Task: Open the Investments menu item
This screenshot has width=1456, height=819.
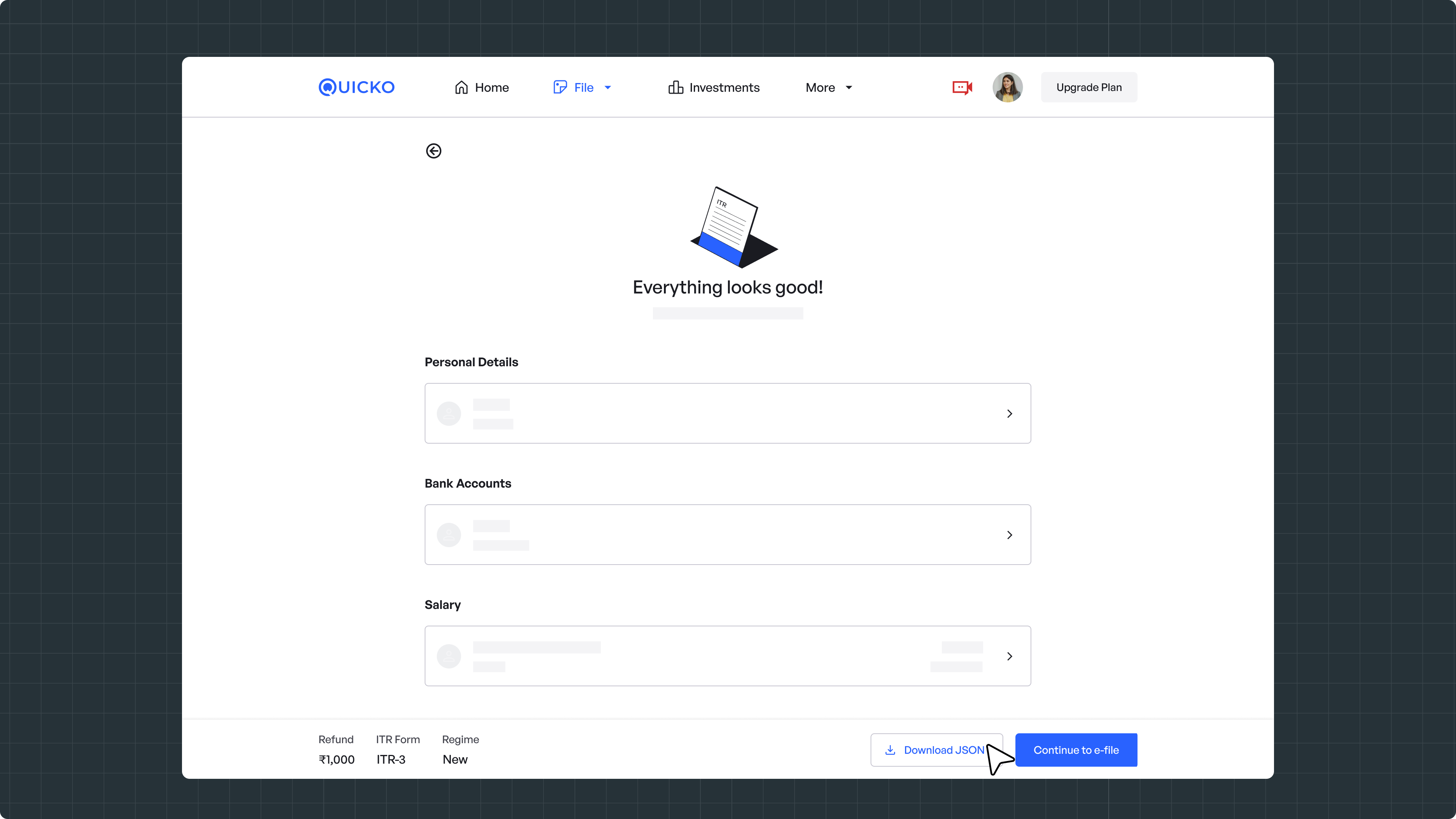Action: tap(724, 88)
